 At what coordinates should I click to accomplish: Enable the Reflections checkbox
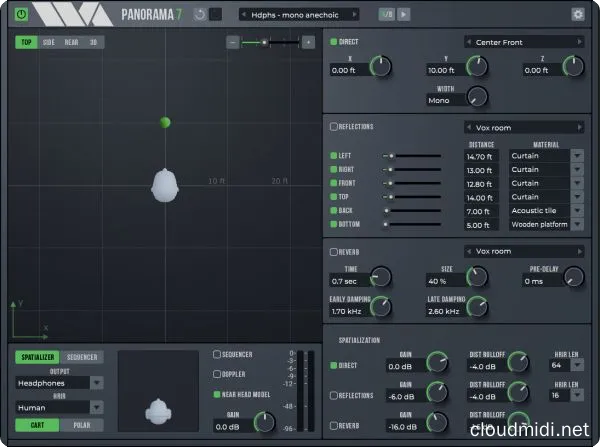pos(334,127)
